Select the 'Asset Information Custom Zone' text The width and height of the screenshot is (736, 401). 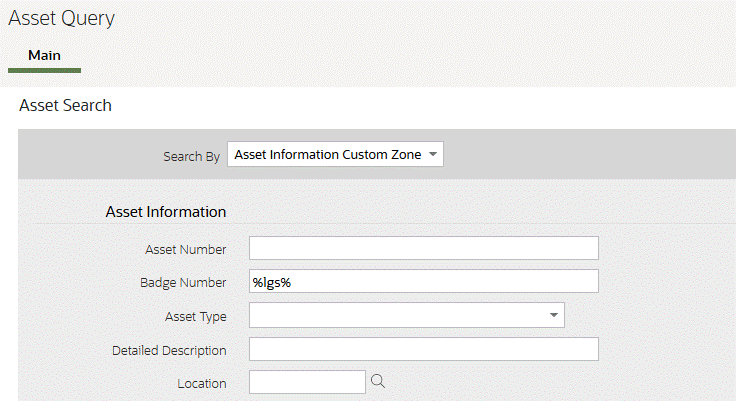(x=327, y=155)
